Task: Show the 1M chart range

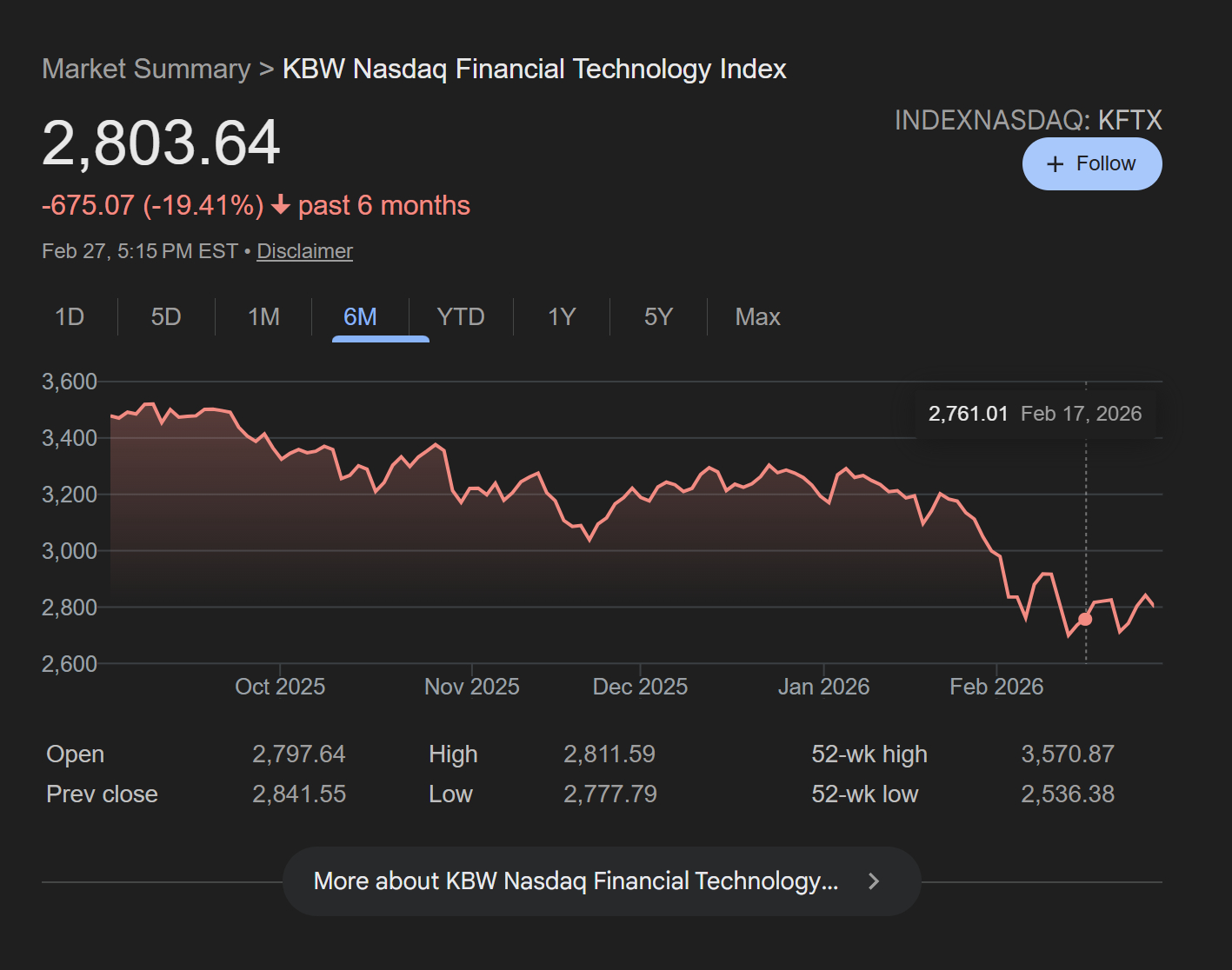Action: [263, 317]
